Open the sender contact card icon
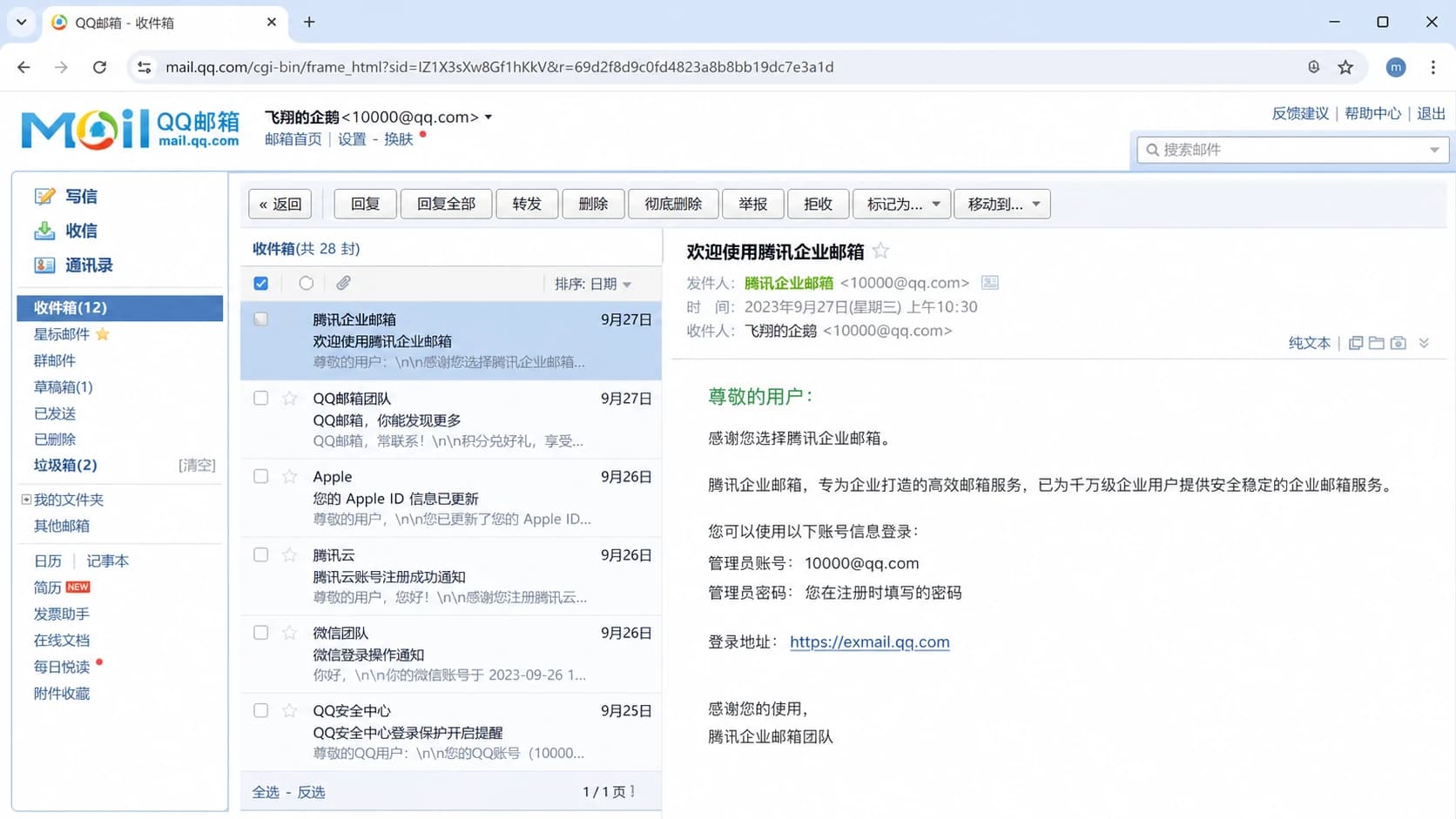 coord(989,282)
